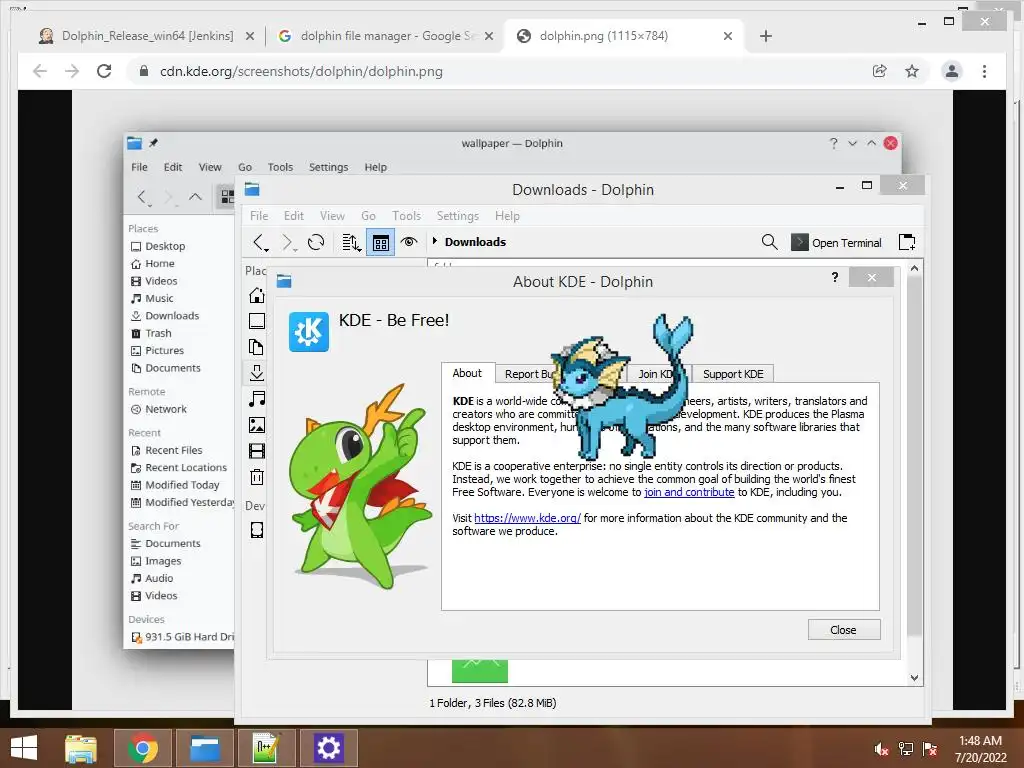Select Pictures icon in Downloads Dolphin places
The width and height of the screenshot is (1024, 768).
coord(257,425)
